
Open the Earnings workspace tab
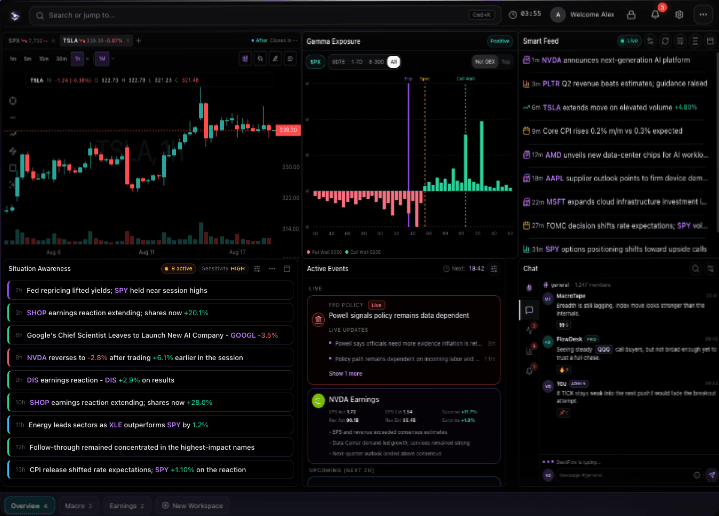(x=127, y=506)
